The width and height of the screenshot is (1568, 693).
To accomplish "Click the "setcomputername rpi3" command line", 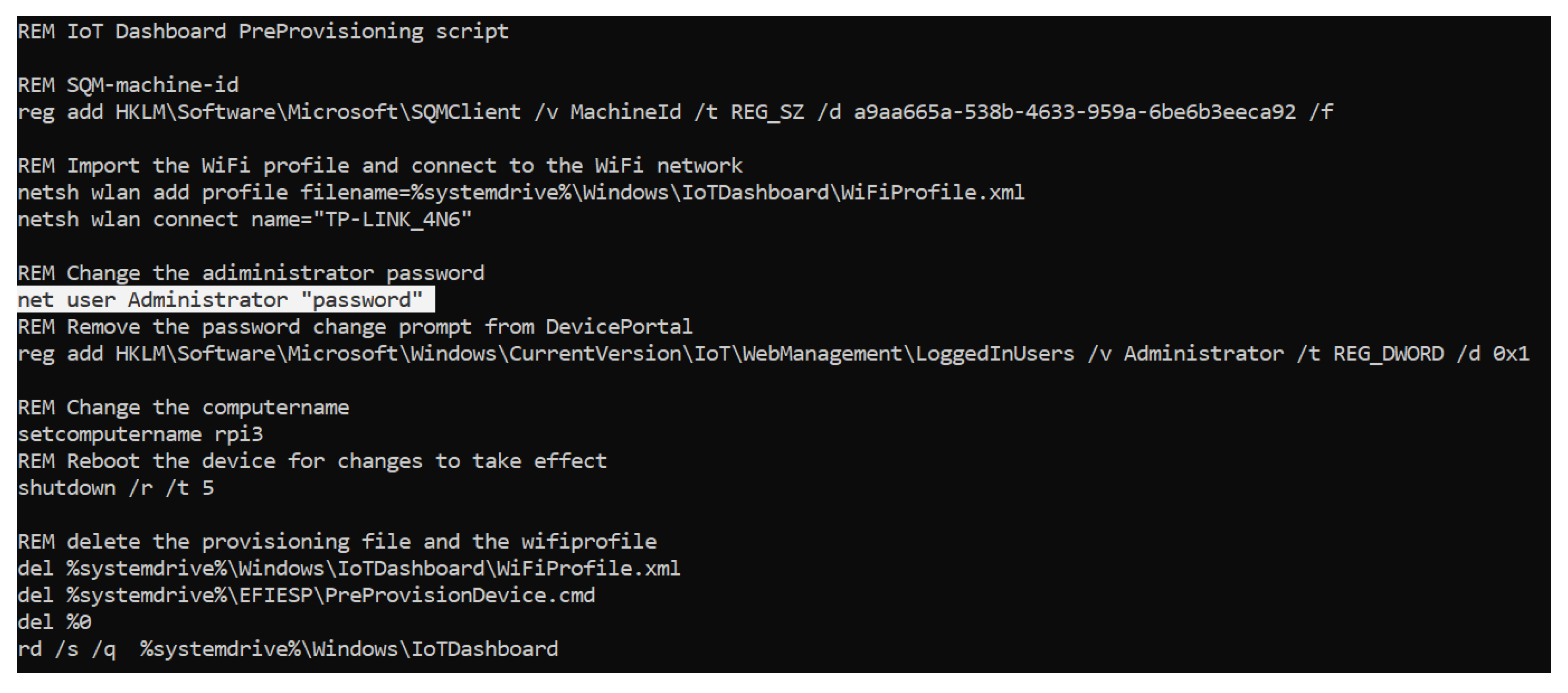I will 140,434.
